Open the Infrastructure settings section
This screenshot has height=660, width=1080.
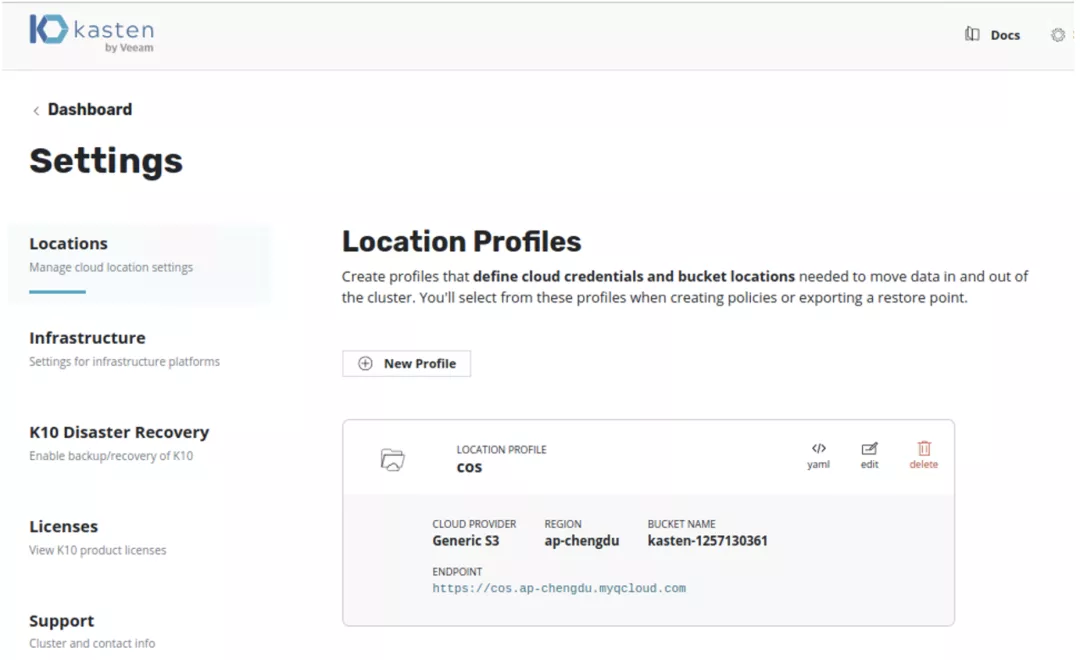87,338
